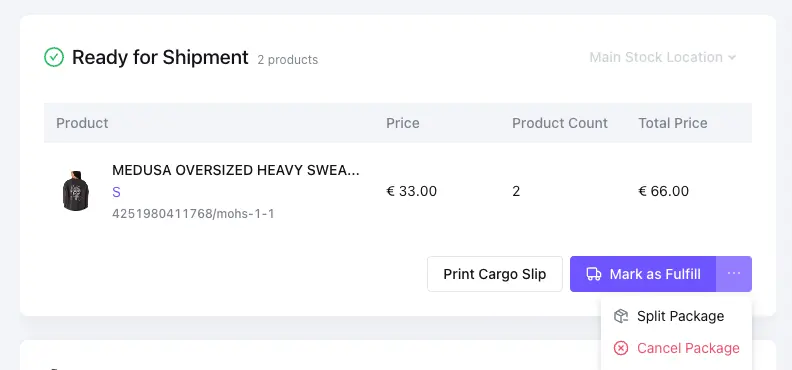Click the red Cancel Package circle-x icon

[x=621, y=348]
